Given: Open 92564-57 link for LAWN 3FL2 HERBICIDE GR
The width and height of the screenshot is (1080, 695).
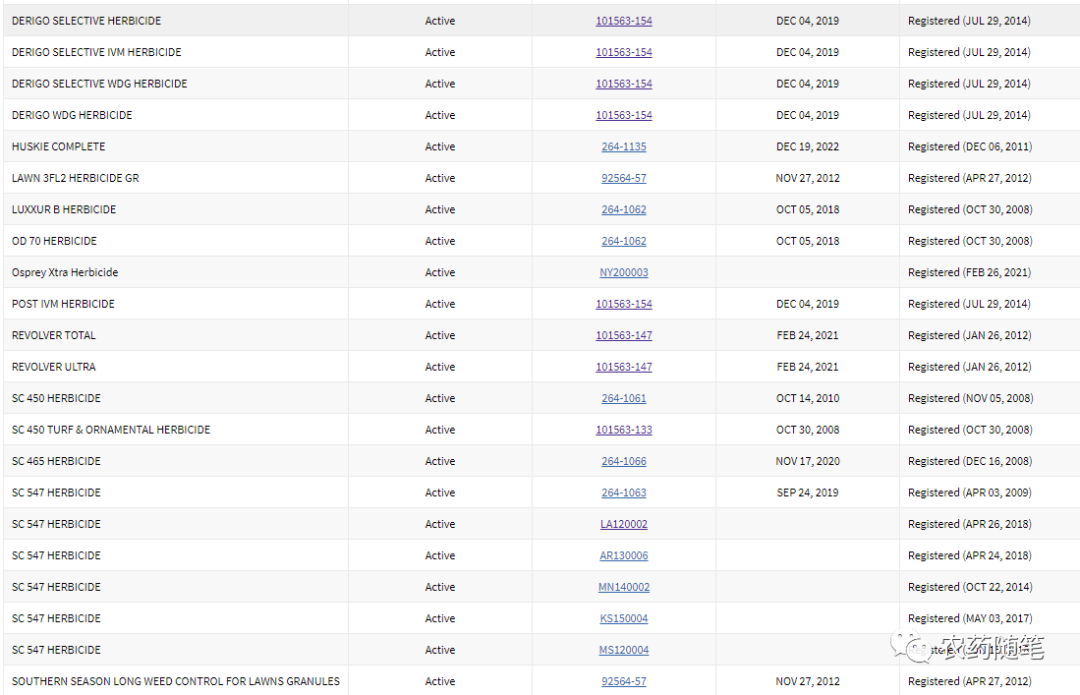Looking at the screenshot, I should (x=623, y=178).
